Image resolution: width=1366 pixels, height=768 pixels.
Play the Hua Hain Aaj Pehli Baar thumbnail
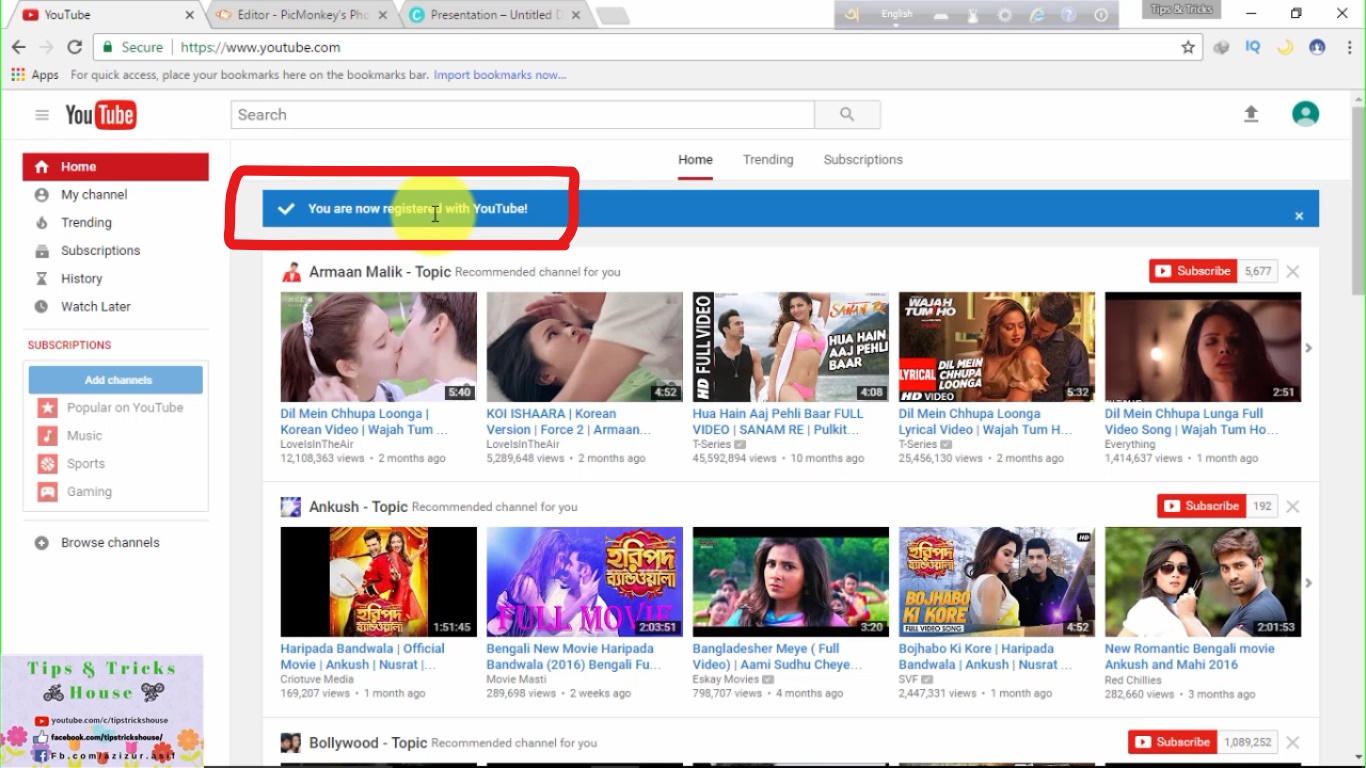click(x=790, y=347)
